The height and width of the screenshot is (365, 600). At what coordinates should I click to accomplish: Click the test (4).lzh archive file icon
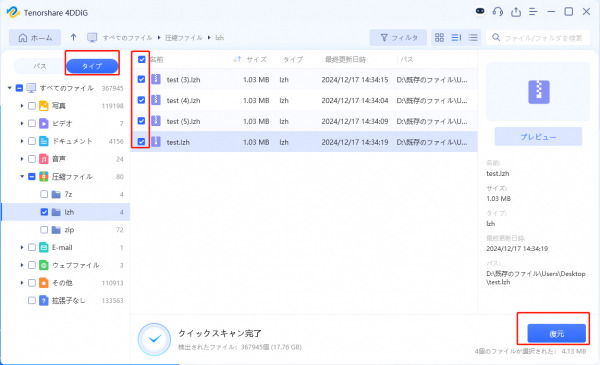pos(155,100)
